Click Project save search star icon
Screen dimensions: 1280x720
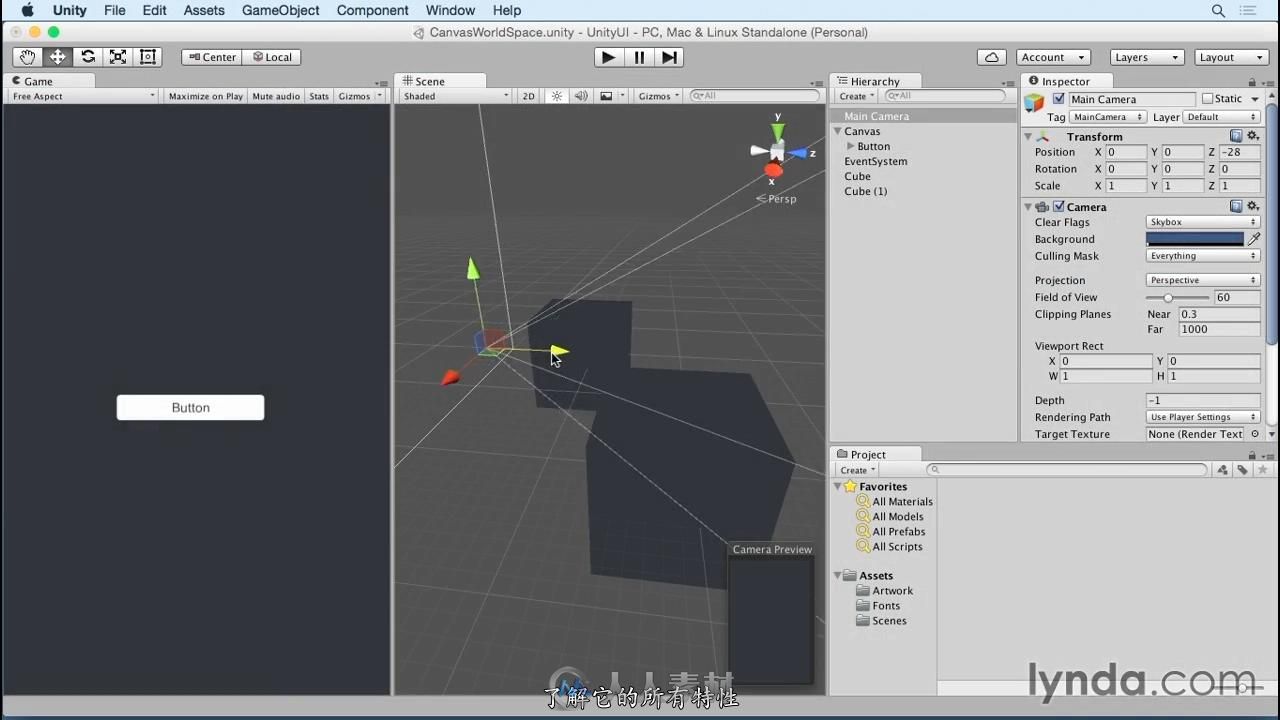click(1262, 470)
